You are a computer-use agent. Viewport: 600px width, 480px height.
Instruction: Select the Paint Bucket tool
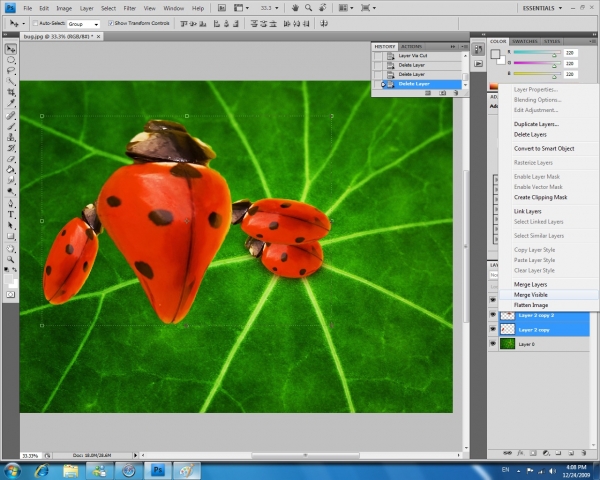[x=11, y=170]
